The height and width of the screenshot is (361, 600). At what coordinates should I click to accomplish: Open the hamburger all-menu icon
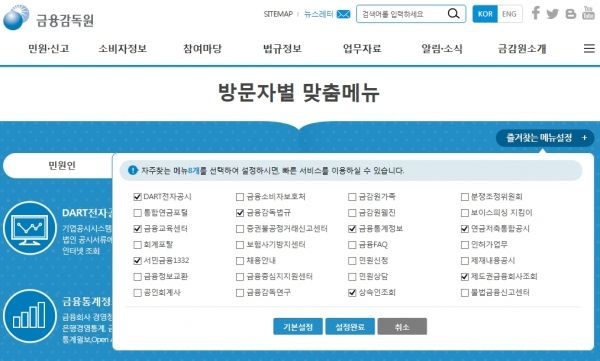tap(589, 49)
